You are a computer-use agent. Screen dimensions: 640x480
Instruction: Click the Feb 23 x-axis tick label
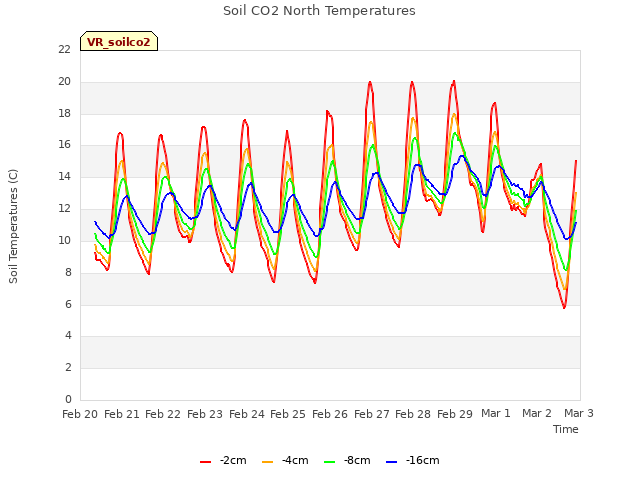tap(205, 414)
